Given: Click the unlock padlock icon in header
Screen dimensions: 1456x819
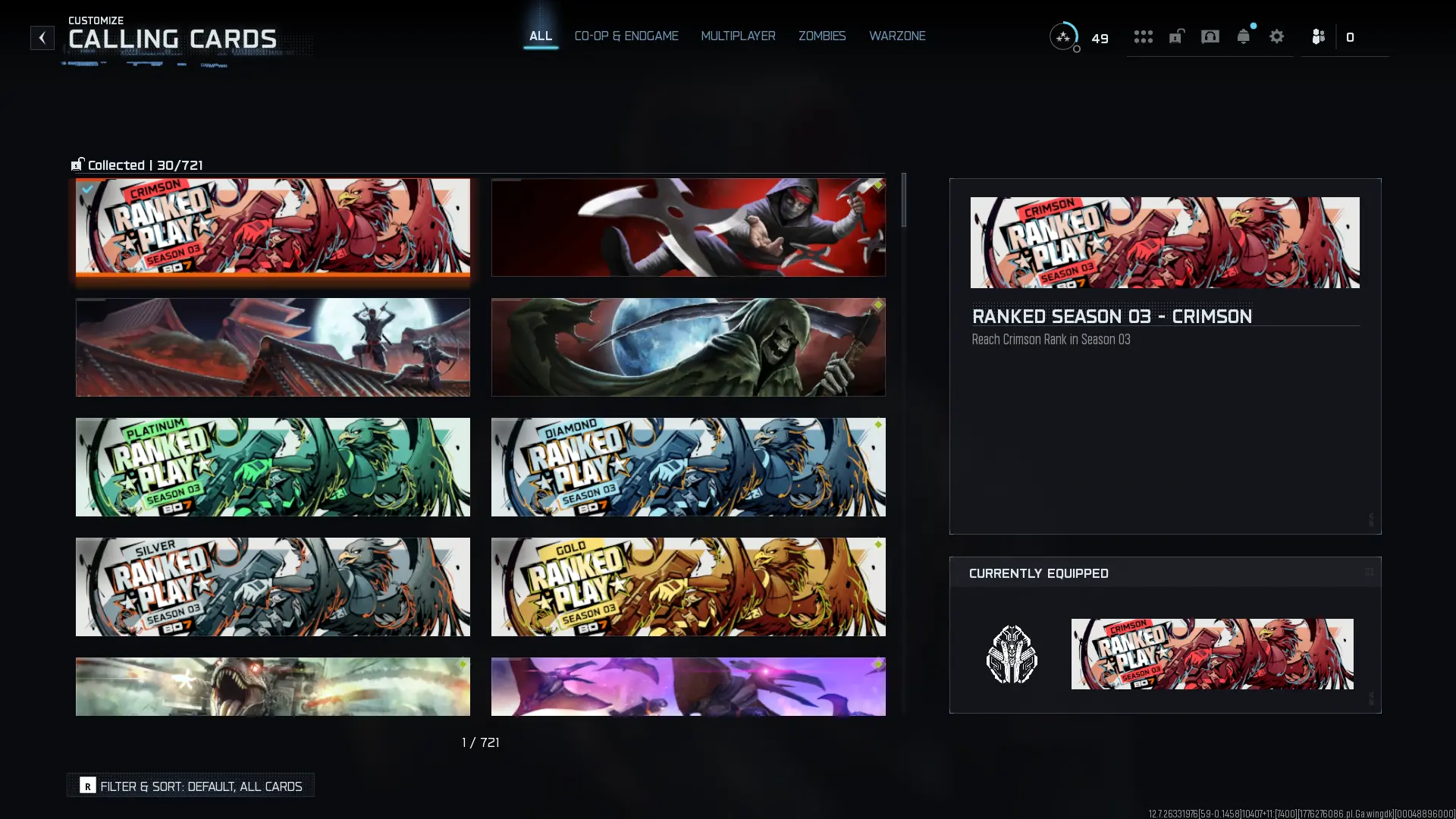Looking at the screenshot, I should point(1176,36).
